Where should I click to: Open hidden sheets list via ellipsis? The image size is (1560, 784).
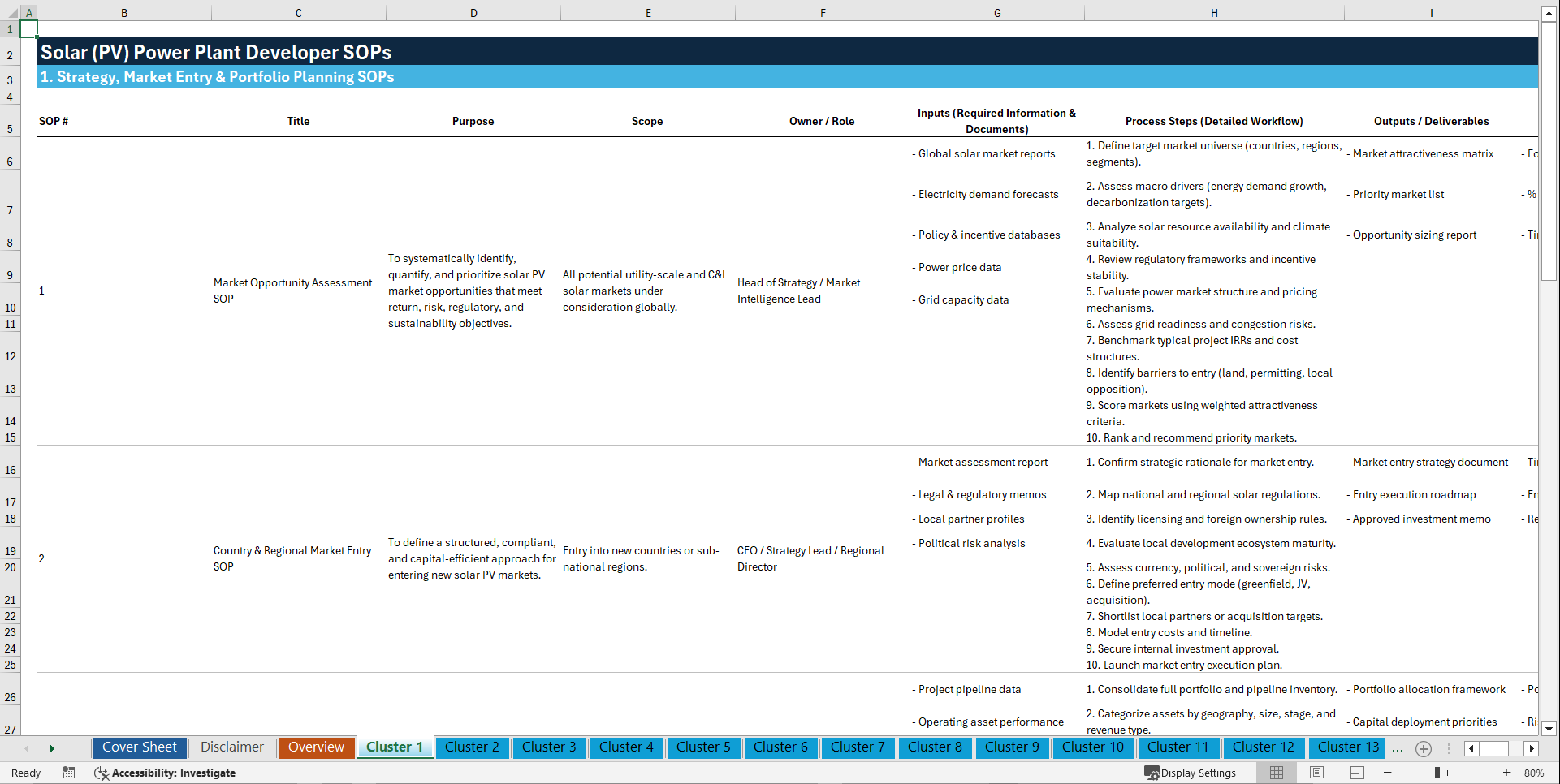[x=1398, y=748]
